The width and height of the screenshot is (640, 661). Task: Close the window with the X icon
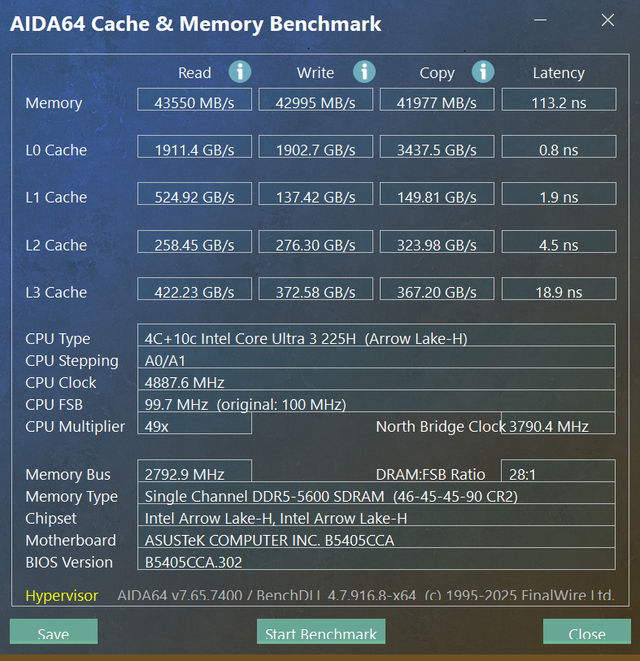coord(608,20)
